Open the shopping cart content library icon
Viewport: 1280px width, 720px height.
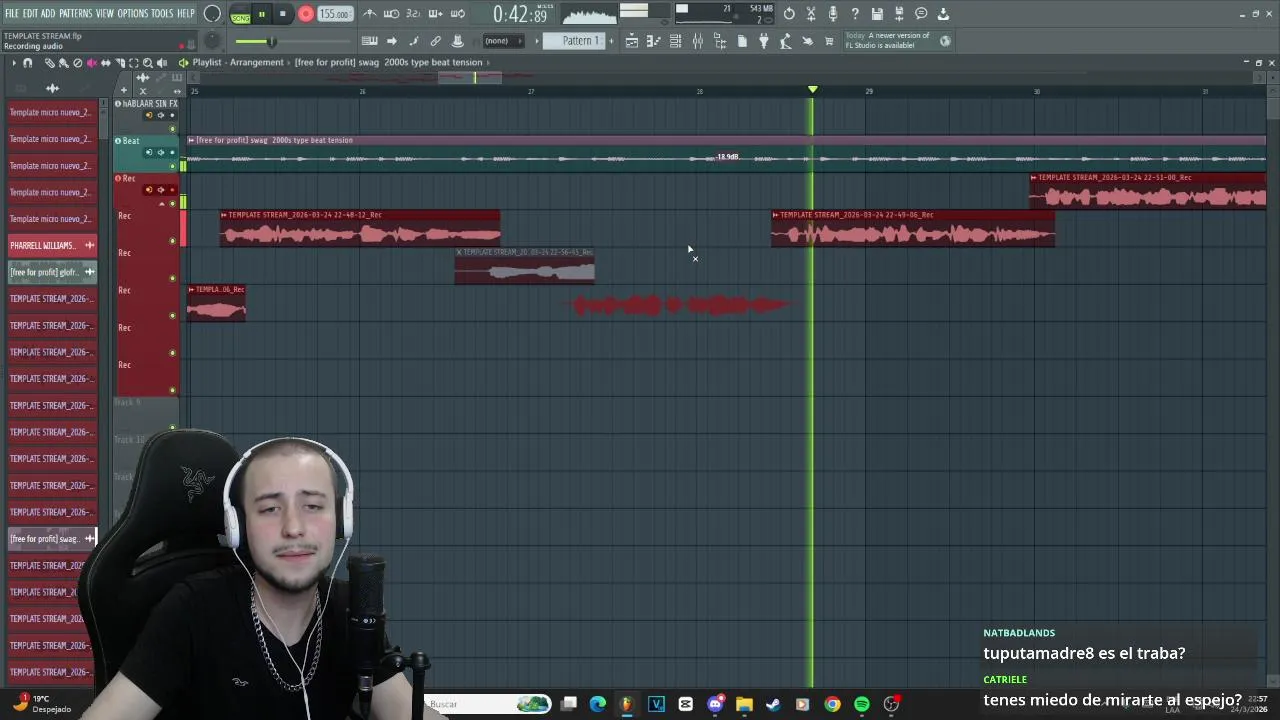829,41
